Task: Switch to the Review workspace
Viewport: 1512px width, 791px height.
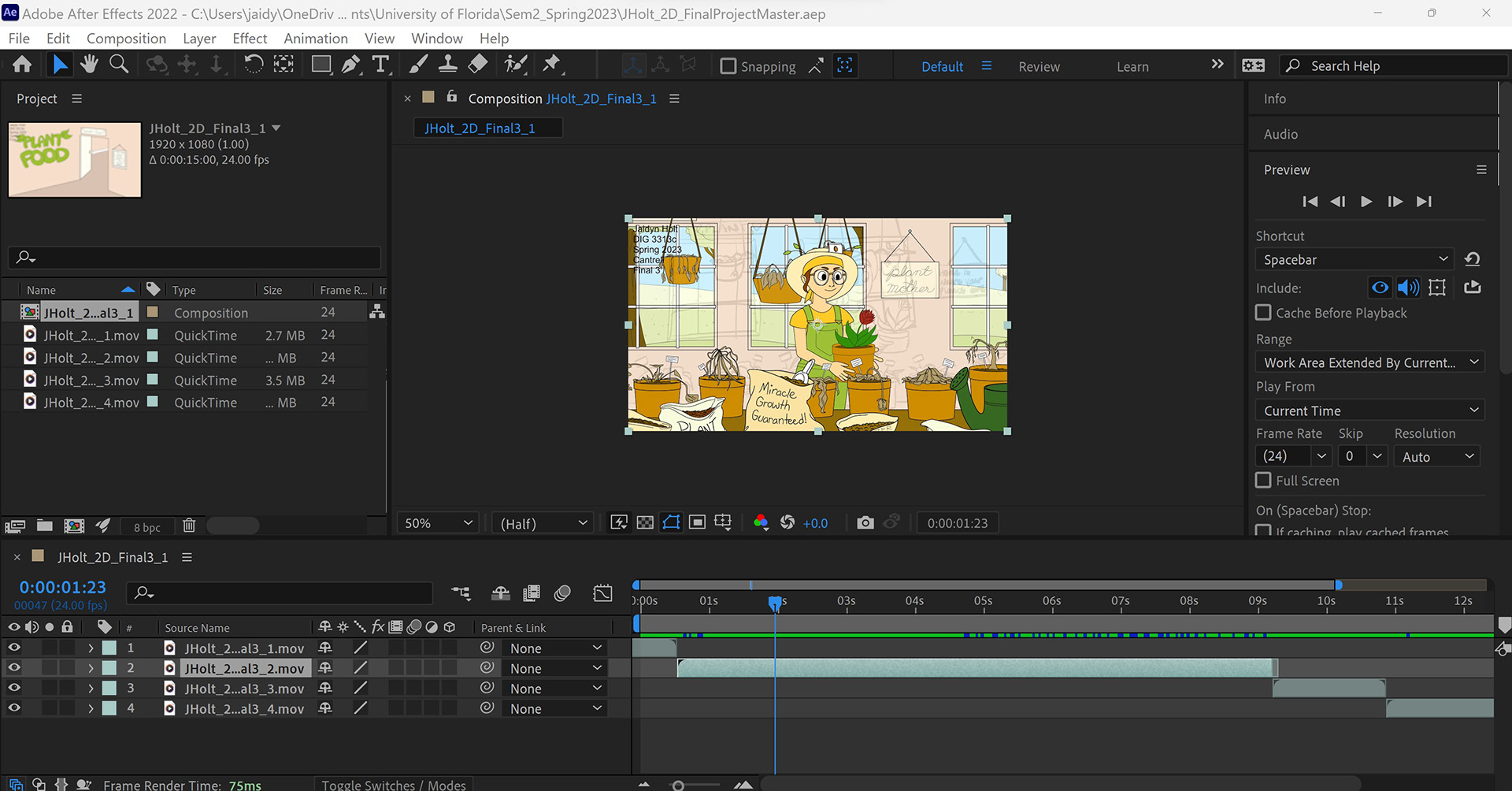Action: click(x=1039, y=67)
